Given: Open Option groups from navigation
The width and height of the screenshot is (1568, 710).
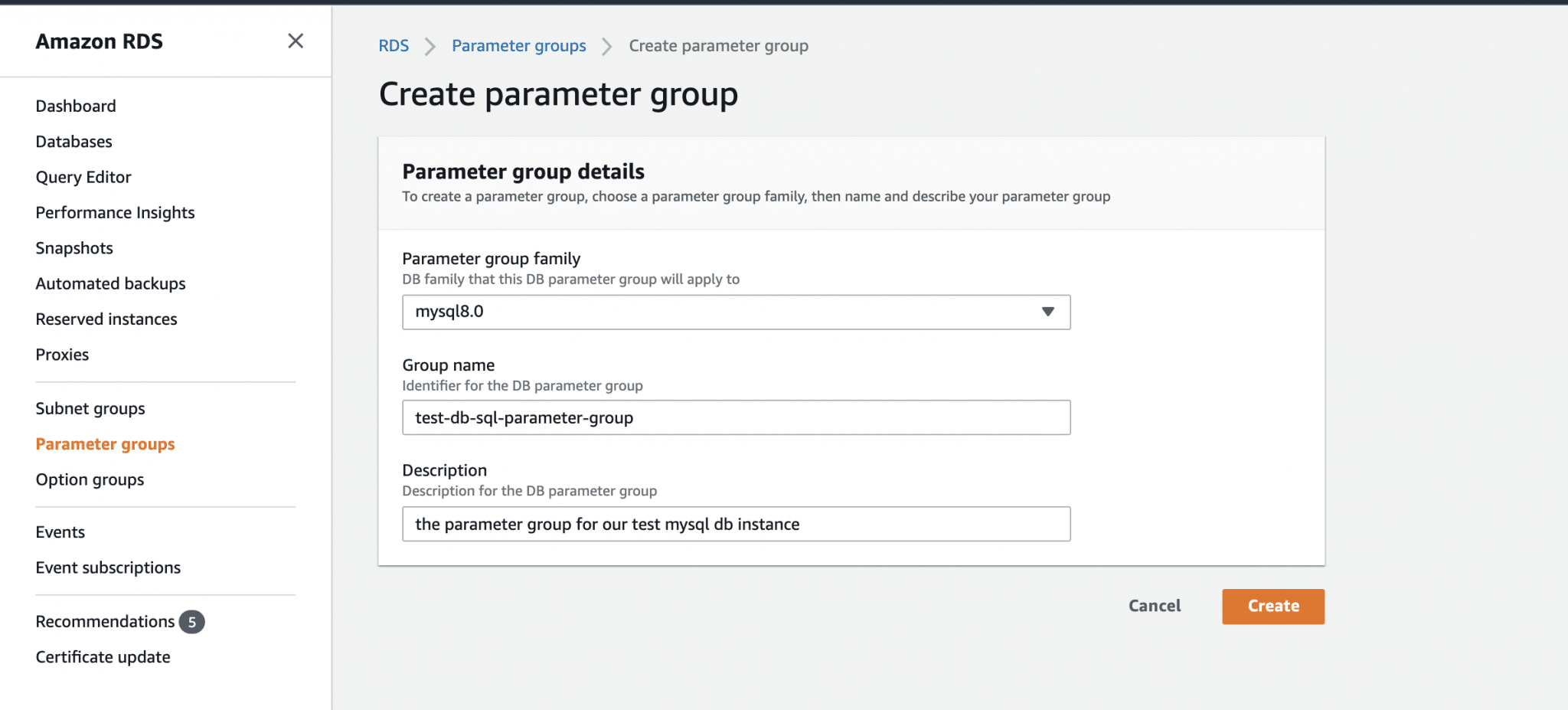Looking at the screenshot, I should 90,480.
